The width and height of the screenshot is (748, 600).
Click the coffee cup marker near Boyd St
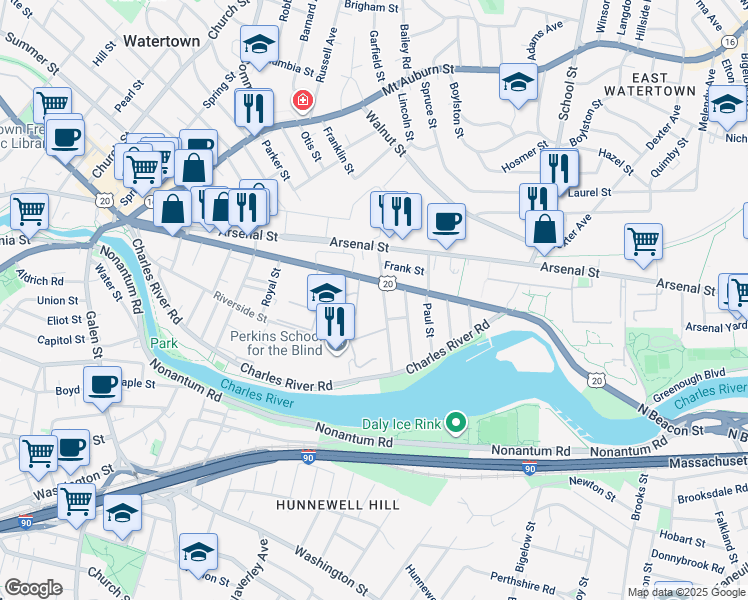click(102, 385)
